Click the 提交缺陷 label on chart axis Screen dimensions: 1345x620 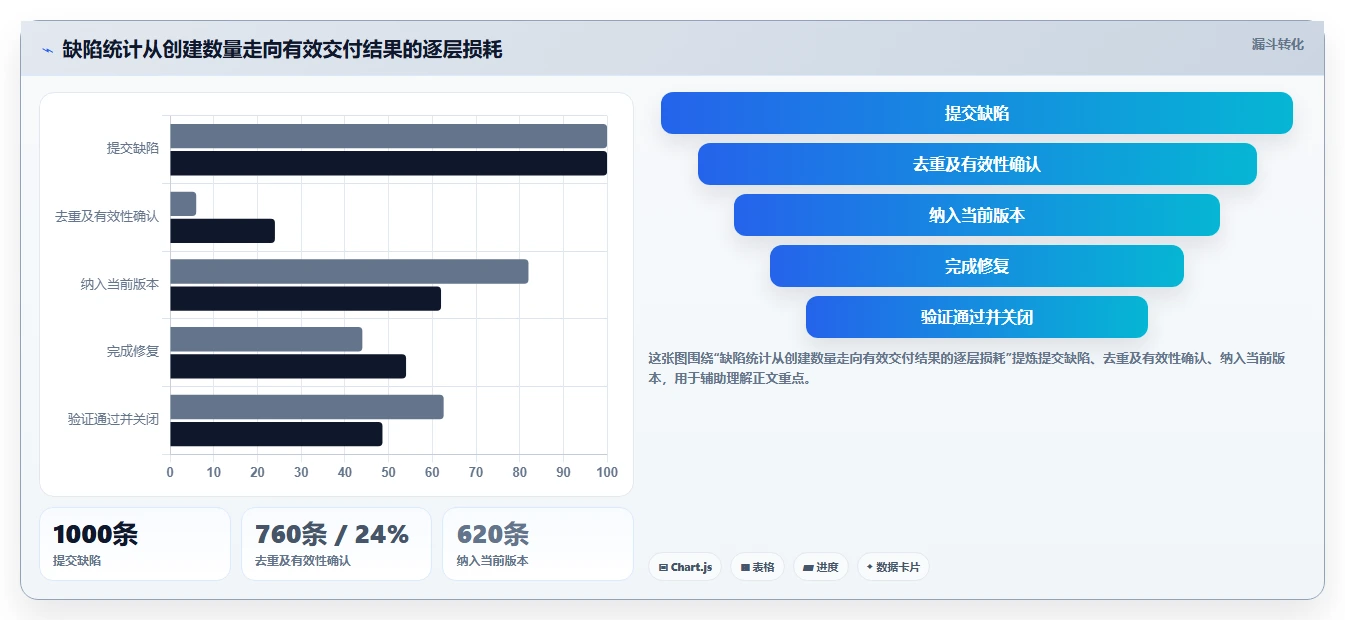pyautogui.click(x=133, y=148)
